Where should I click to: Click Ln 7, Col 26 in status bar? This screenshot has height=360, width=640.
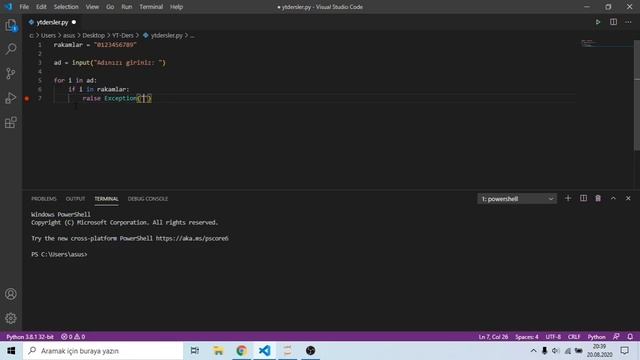tap(493, 337)
